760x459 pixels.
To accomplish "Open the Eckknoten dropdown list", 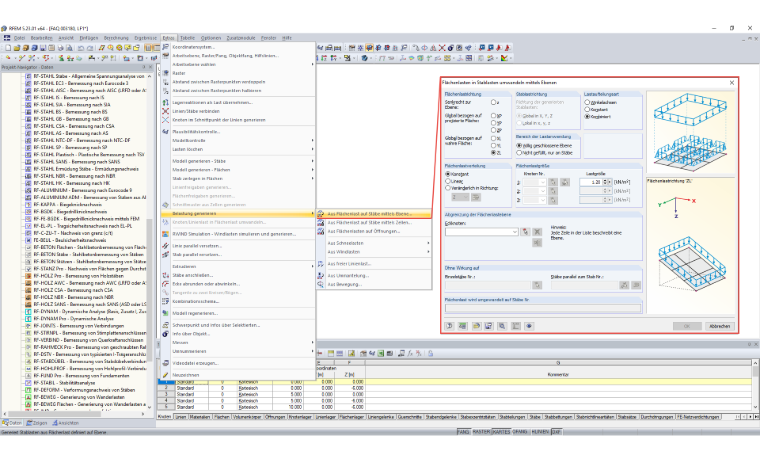I will [514, 232].
